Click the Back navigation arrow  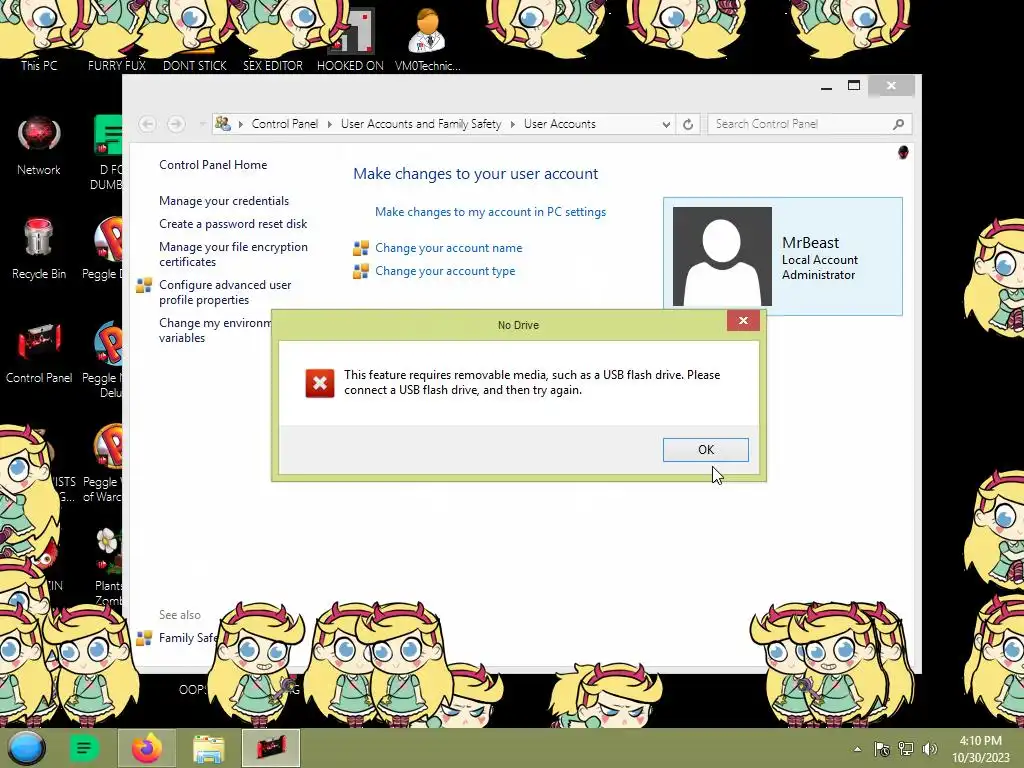(148, 123)
